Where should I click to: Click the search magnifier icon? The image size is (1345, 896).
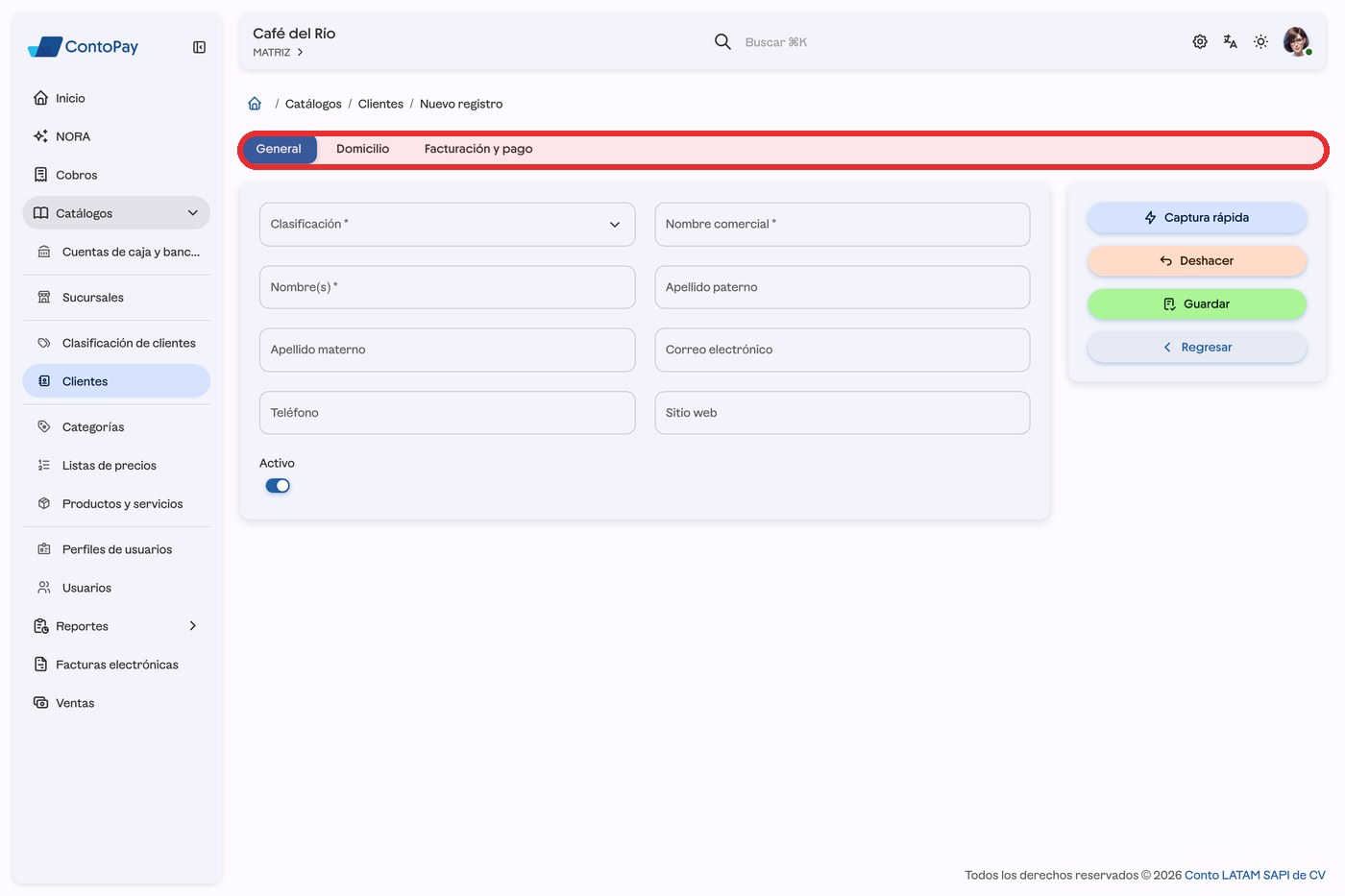pyautogui.click(x=722, y=41)
